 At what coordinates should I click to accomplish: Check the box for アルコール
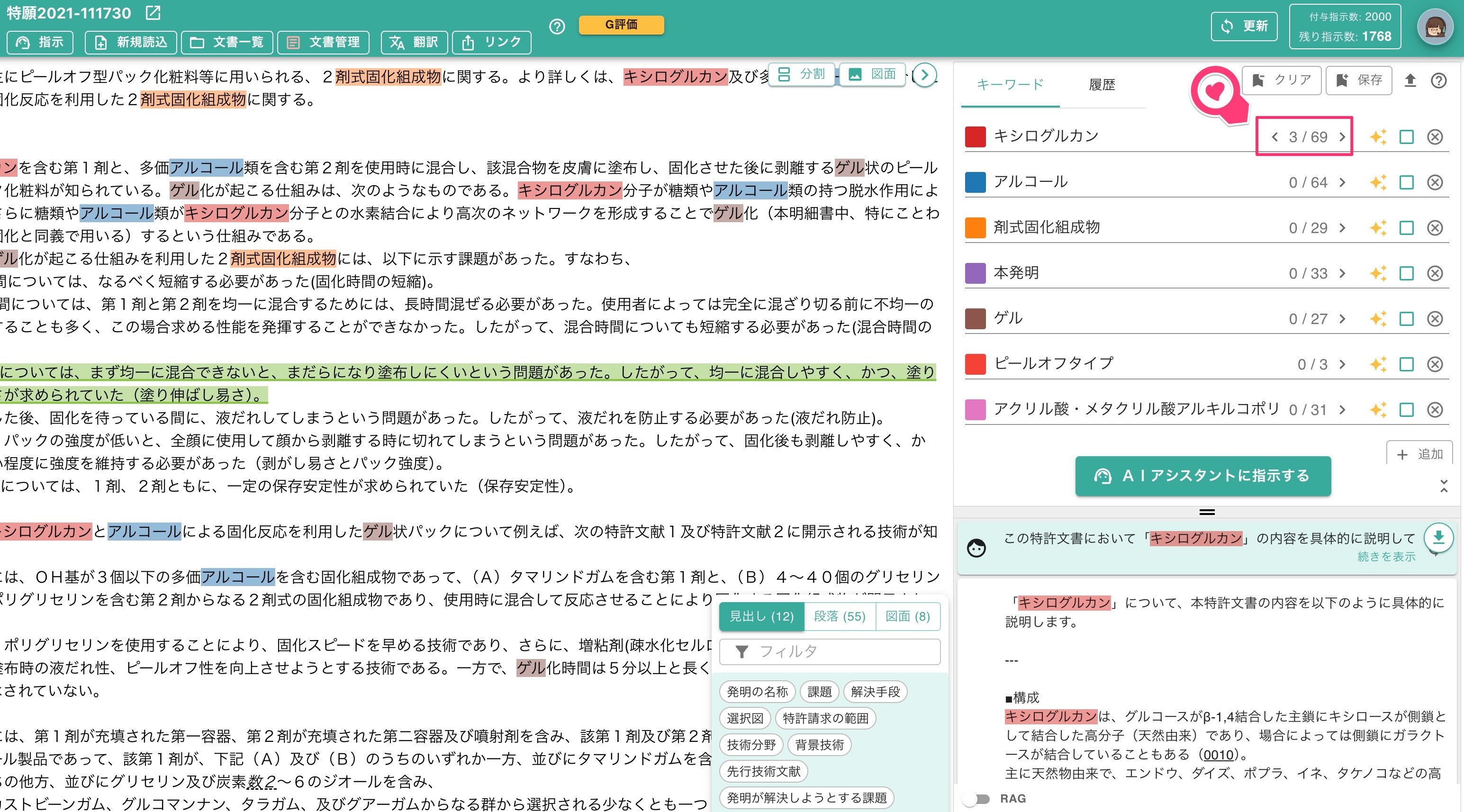coord(1407,182)
